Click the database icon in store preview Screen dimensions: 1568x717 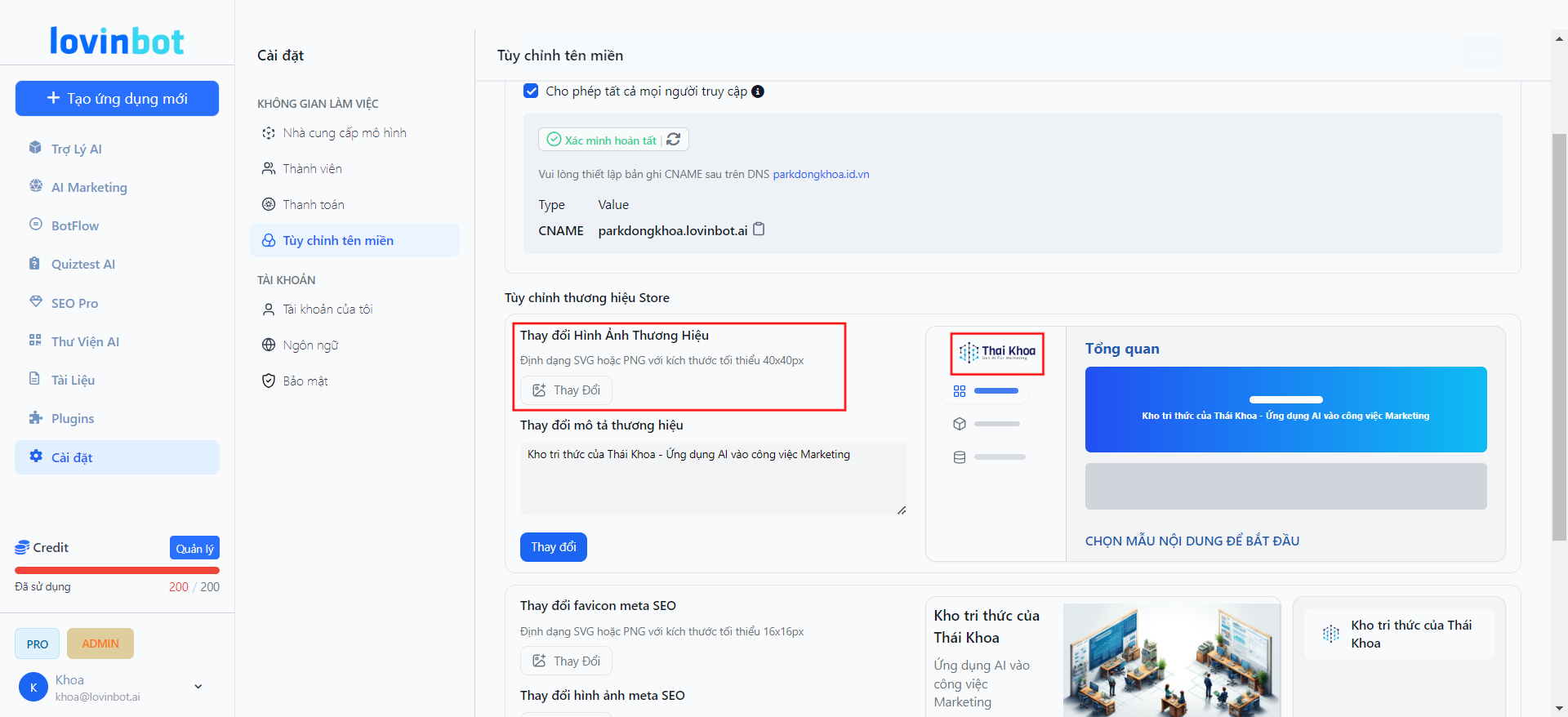click(960, 457)
